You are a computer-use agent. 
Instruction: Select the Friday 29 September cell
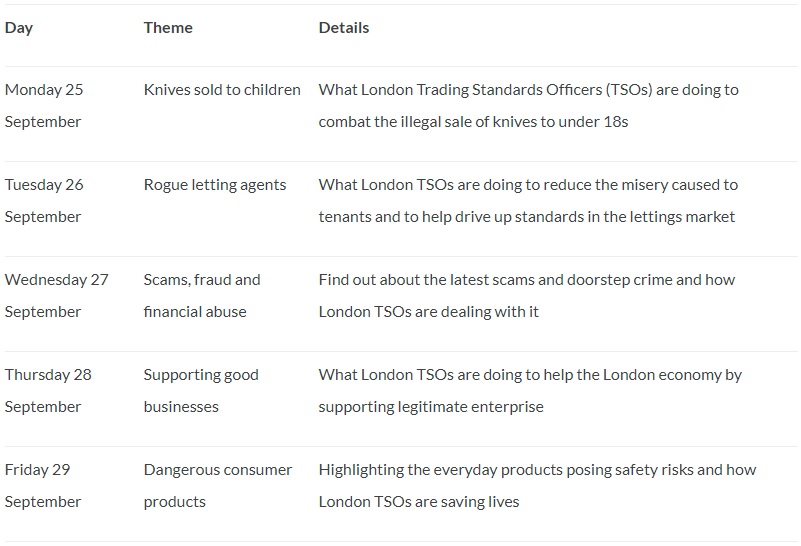[43, 486]
